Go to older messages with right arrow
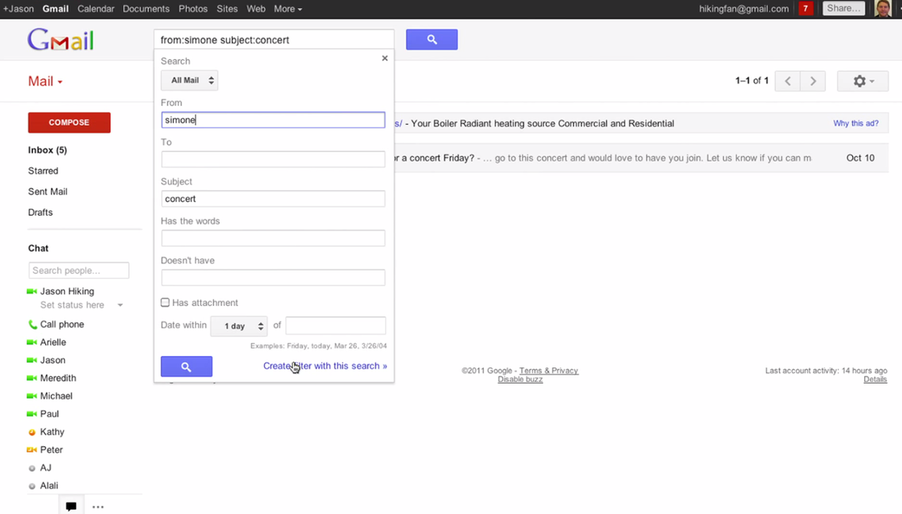902x514 pixels. click(x=813, y=81)
